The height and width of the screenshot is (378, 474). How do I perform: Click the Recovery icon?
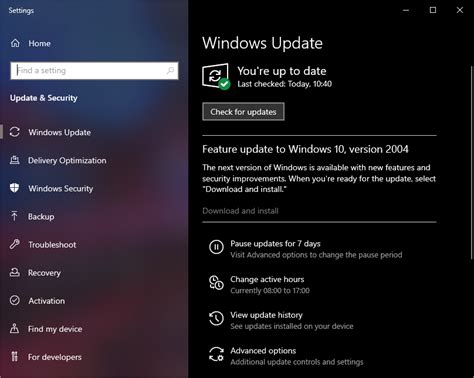(x=15, y=272)
